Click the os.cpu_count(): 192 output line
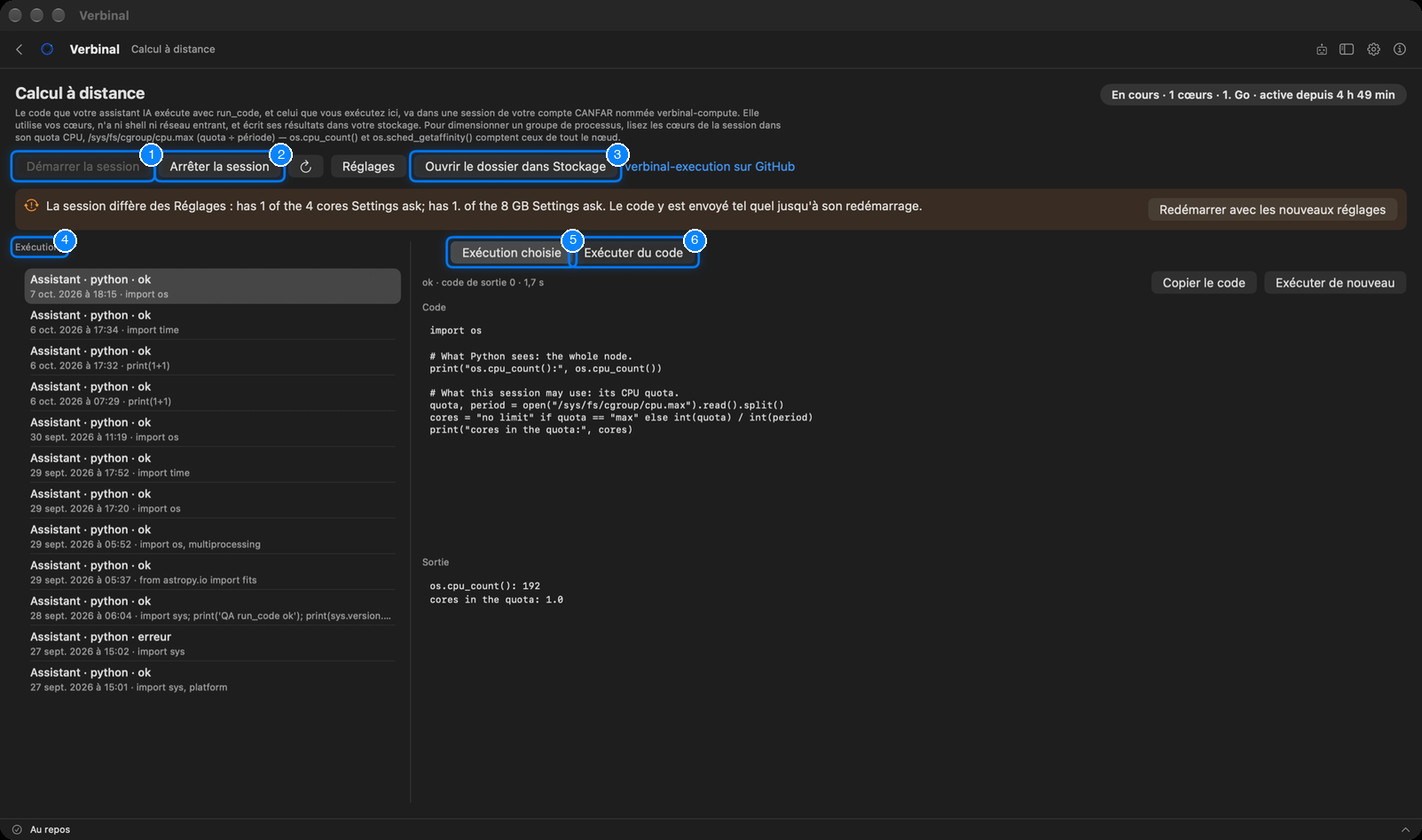 point(485,586)
